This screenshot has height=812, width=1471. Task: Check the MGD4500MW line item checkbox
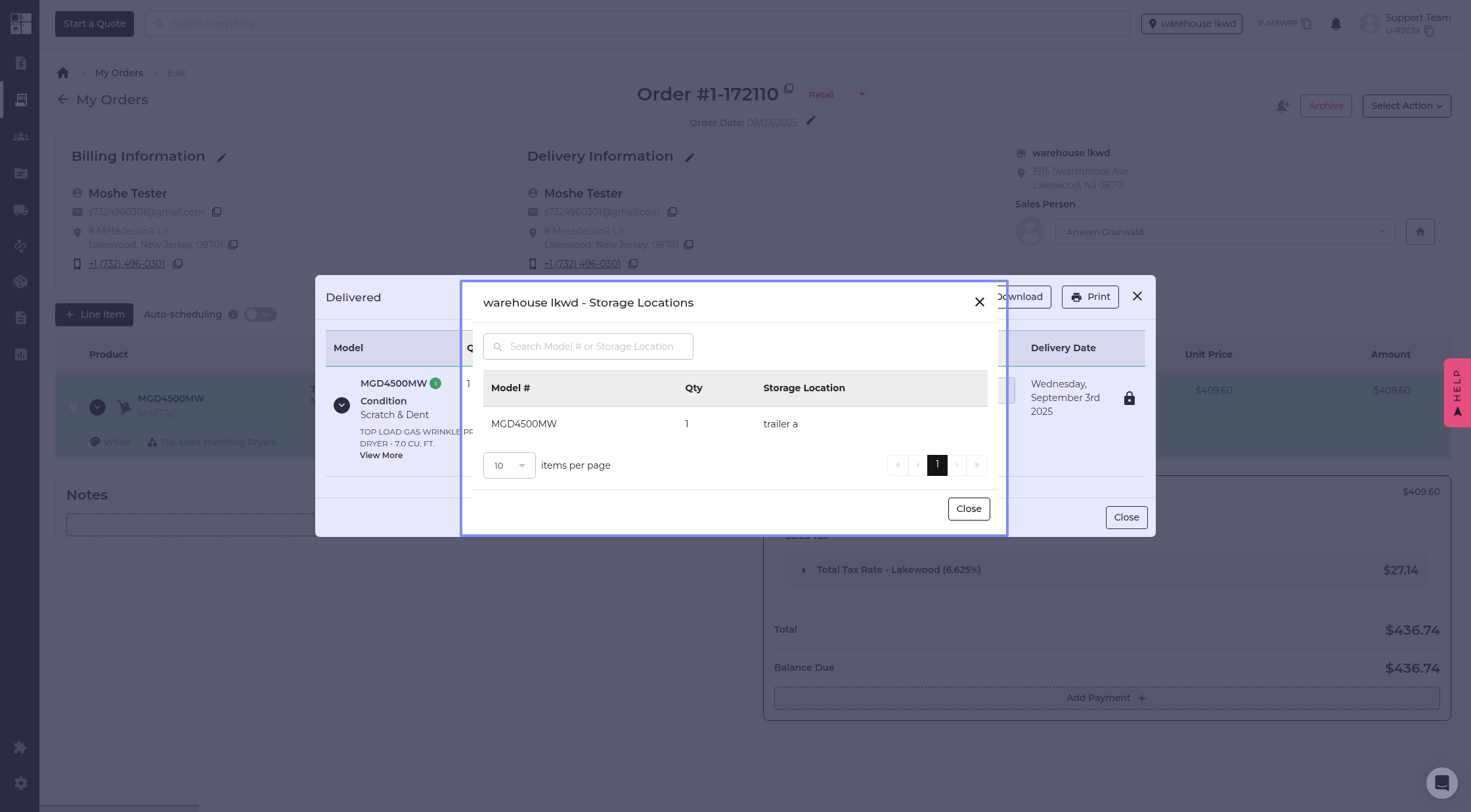tap(74, 407)
